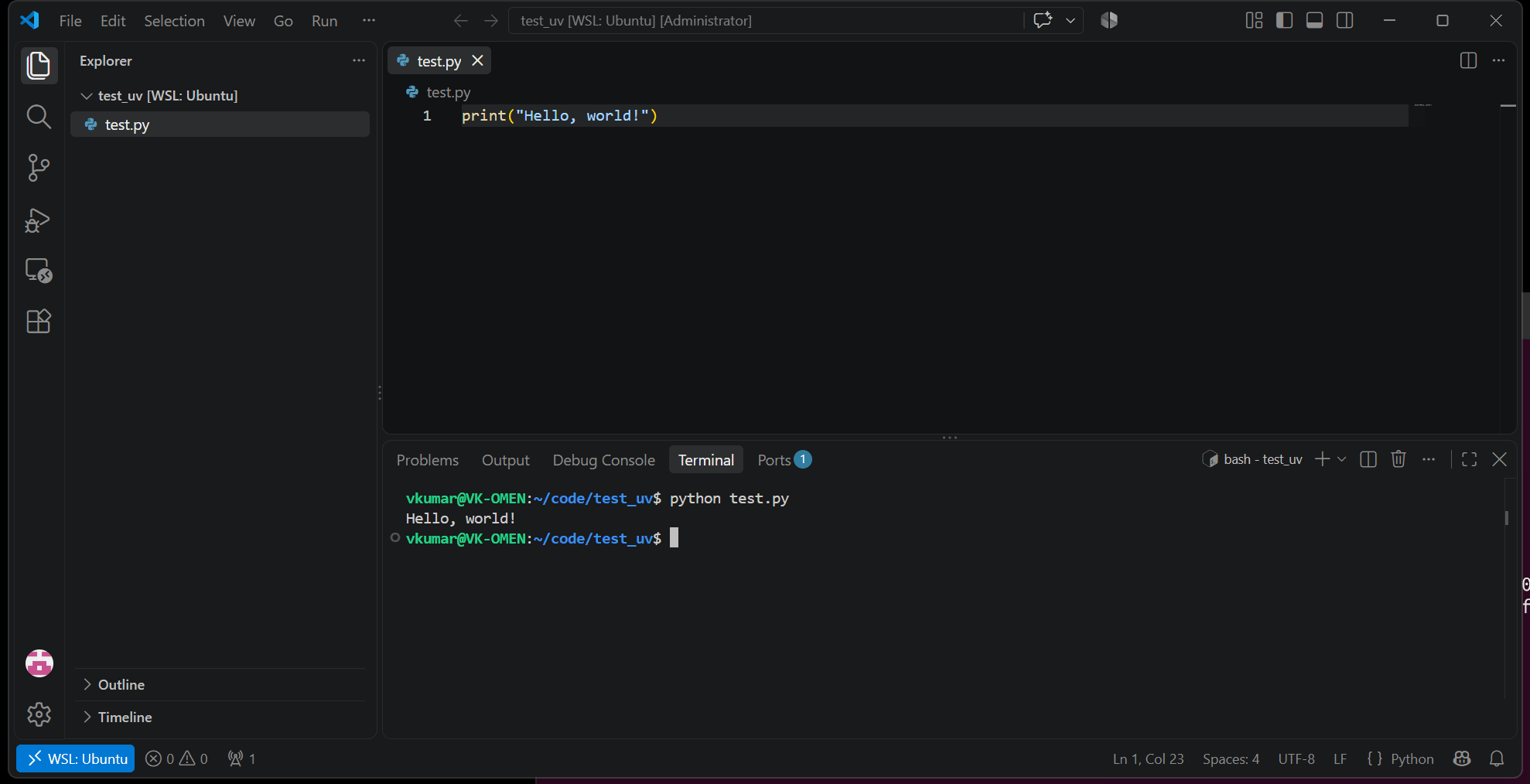Open the notifications bell
This screenshot has width=1530, height=784.
pyautogui.click(x=1497, y=758)
